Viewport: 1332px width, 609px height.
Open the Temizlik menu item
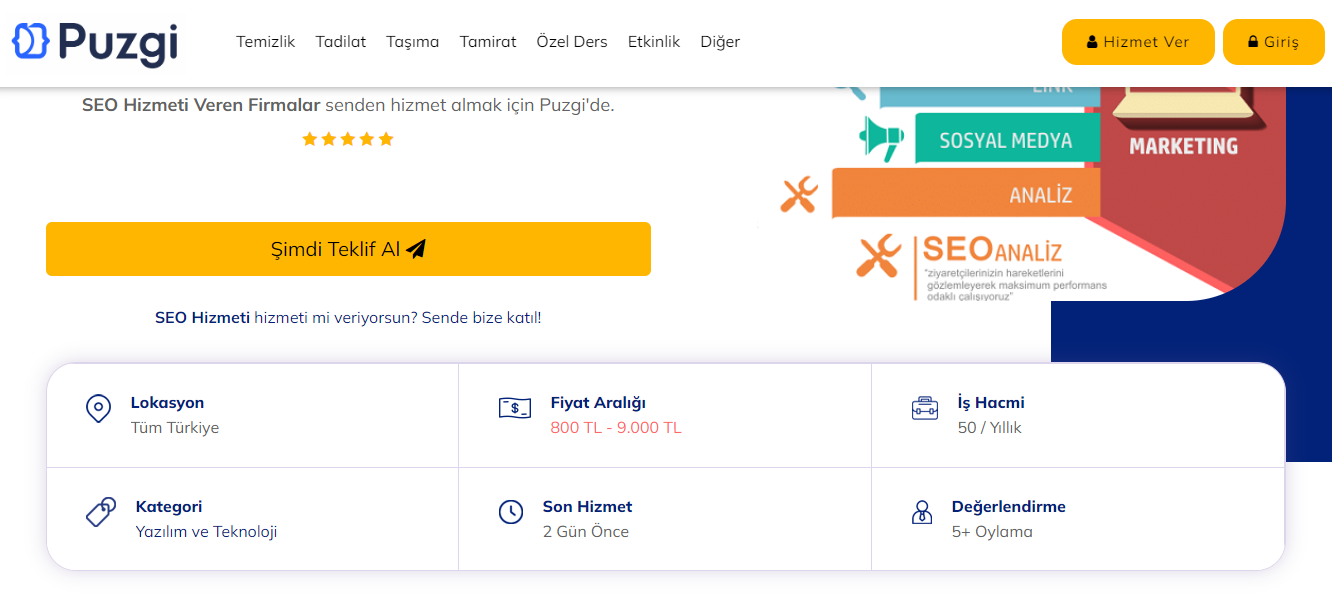(266, 42)
